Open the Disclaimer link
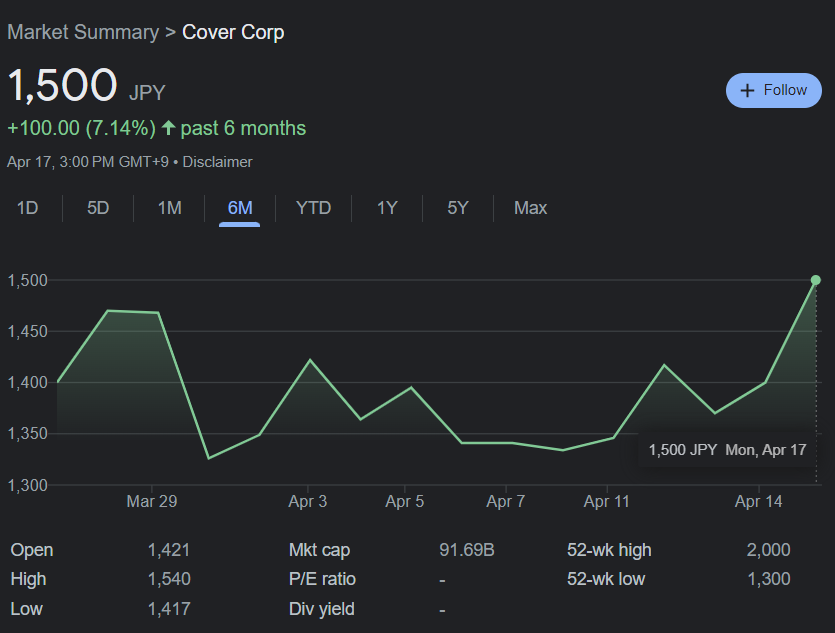 [217, 162]
